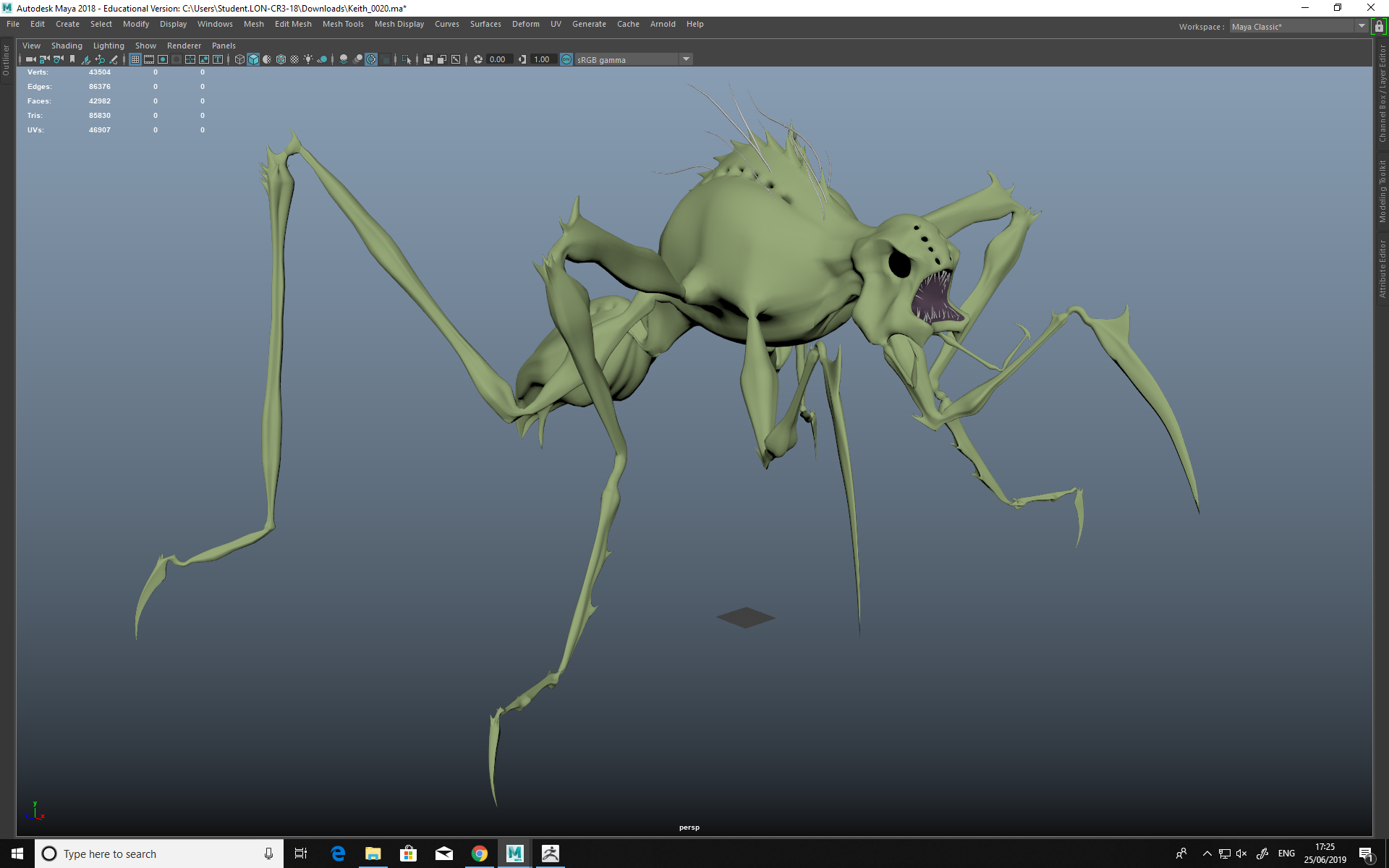This screenshot has width=1389, height=868.
Task: Open the panel Panels menu
Action: 224,46
